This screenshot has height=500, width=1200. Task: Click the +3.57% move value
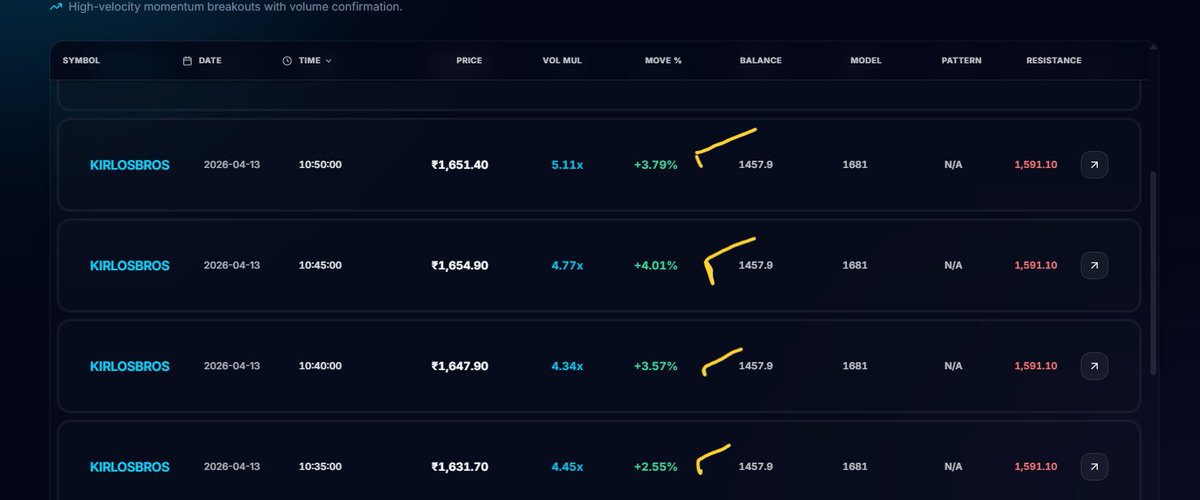[x=656, y=366]
